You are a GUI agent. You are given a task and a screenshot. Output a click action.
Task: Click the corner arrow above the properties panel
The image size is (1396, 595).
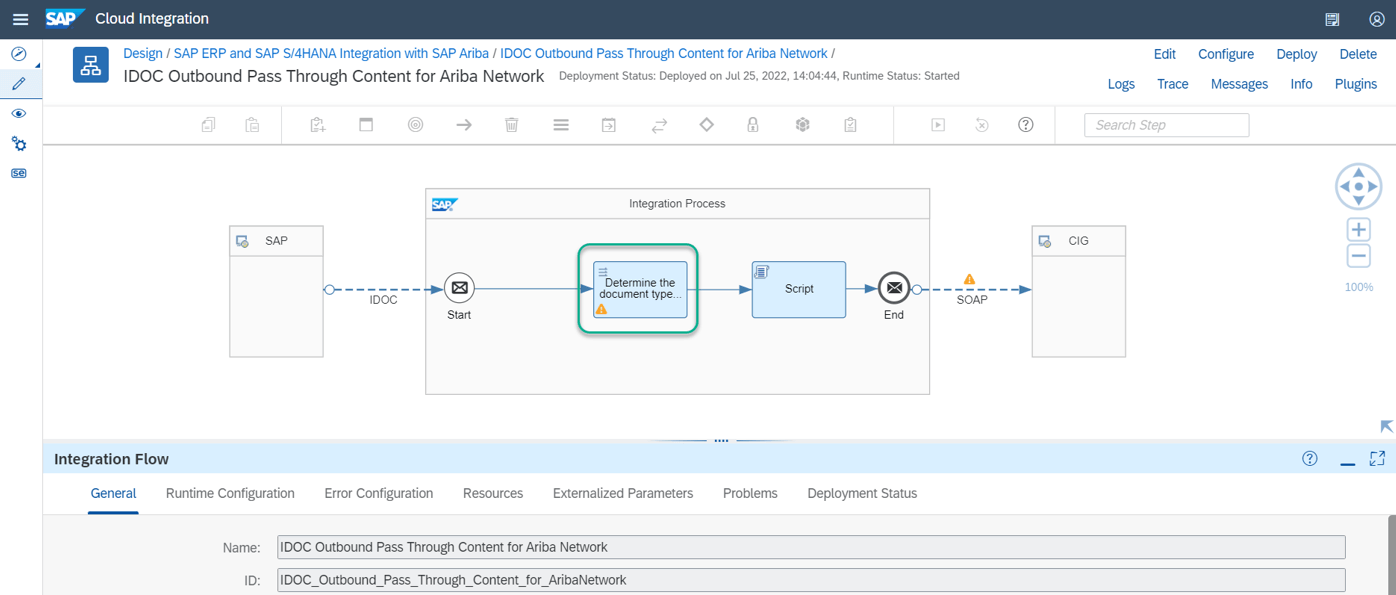pos(1386,426)
